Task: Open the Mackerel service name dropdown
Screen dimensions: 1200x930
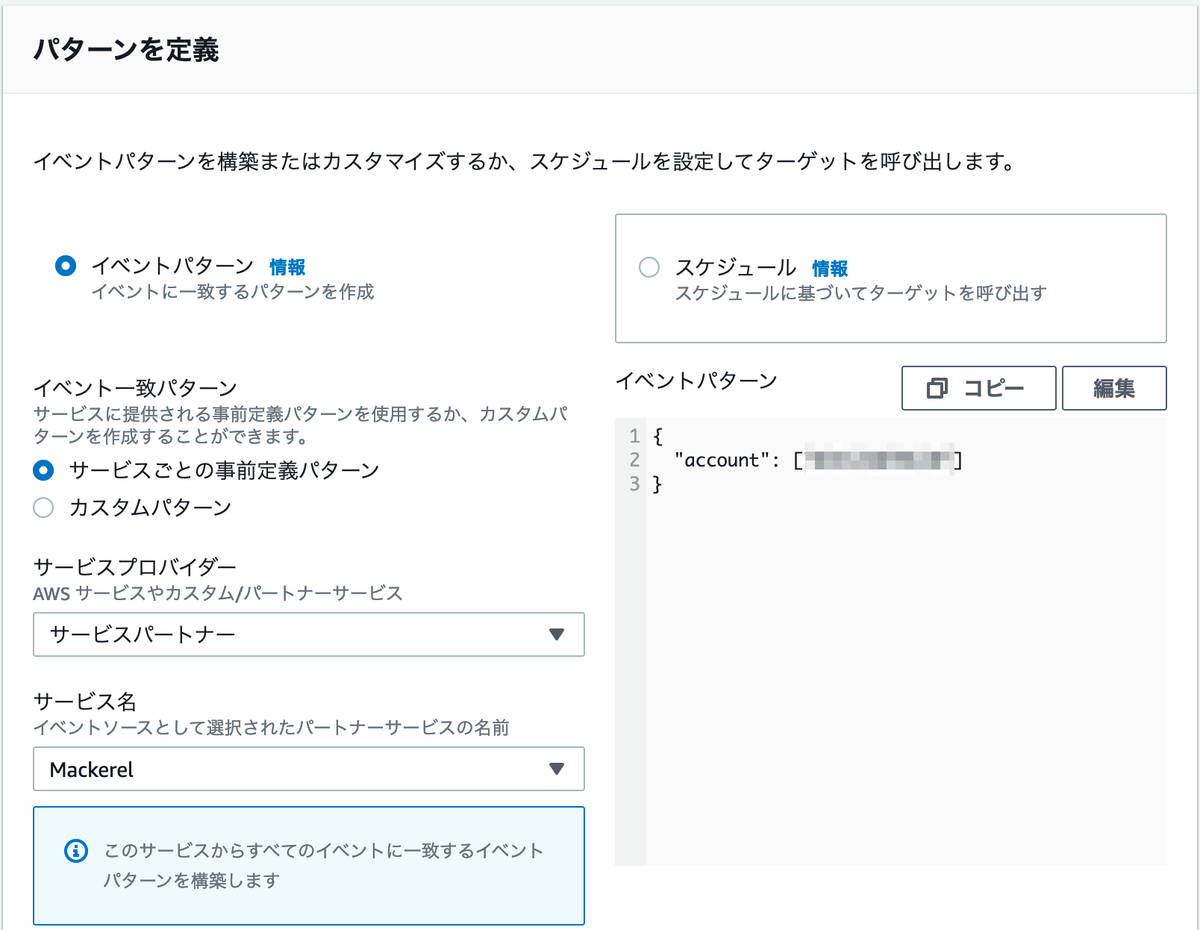Action: point(309,769)
